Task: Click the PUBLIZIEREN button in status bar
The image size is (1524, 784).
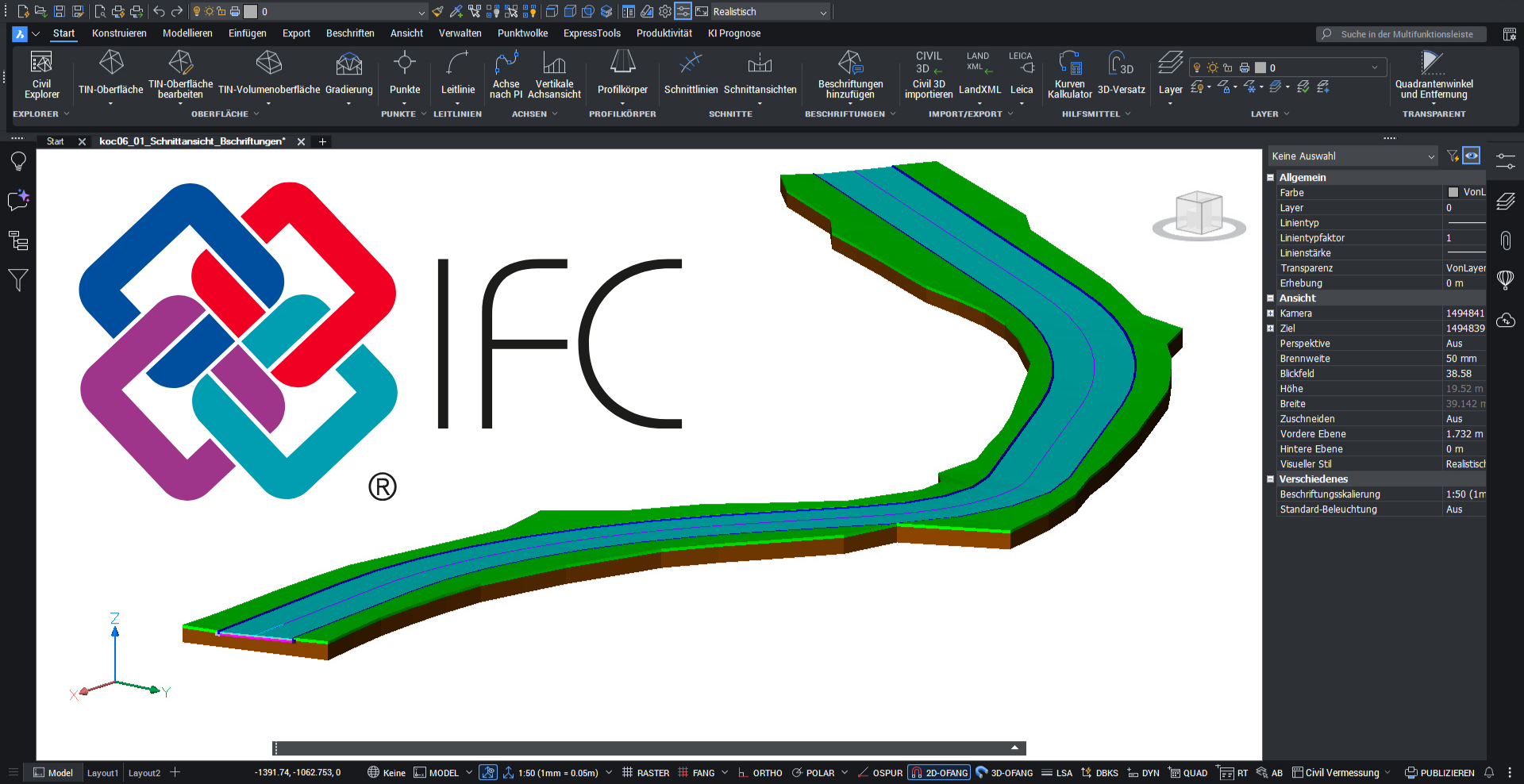Action: (x=1440, y=773)
